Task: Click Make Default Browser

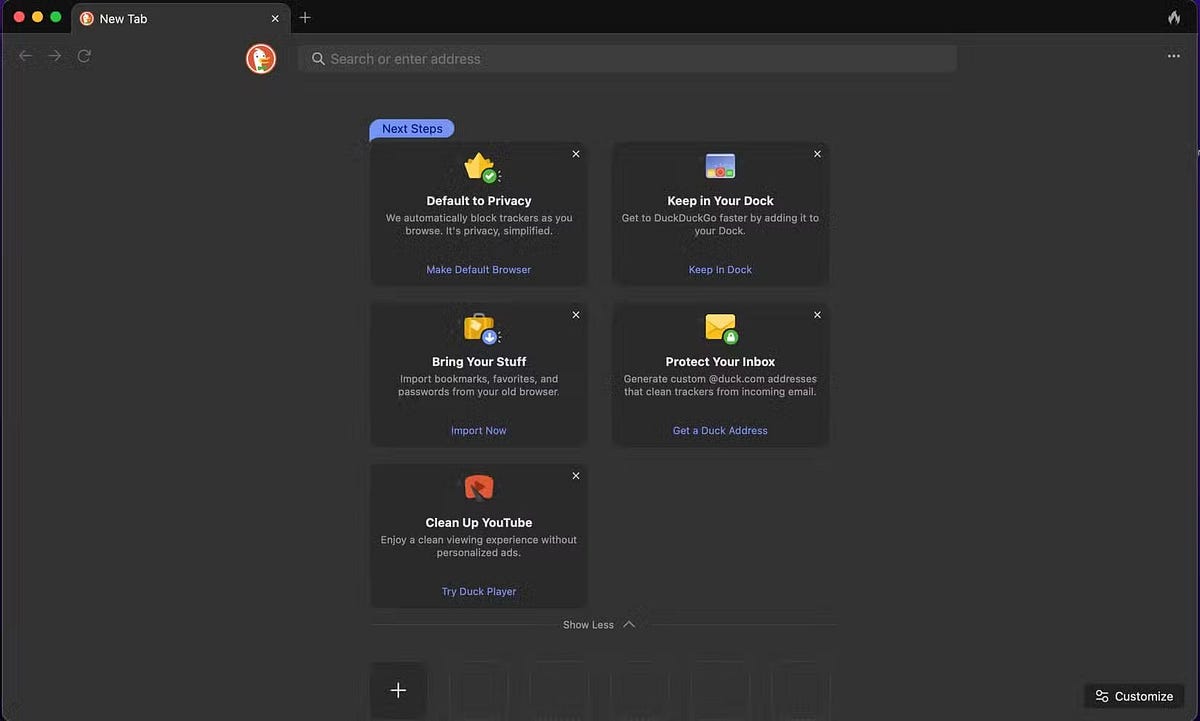Action: (x=478, y=269)
